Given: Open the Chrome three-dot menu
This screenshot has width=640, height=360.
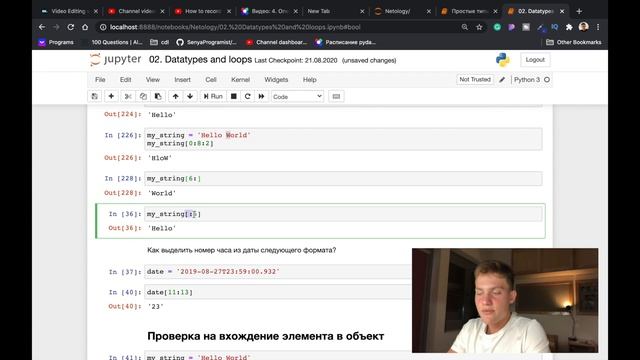Looking at the screenshot, I should [598, 27].
